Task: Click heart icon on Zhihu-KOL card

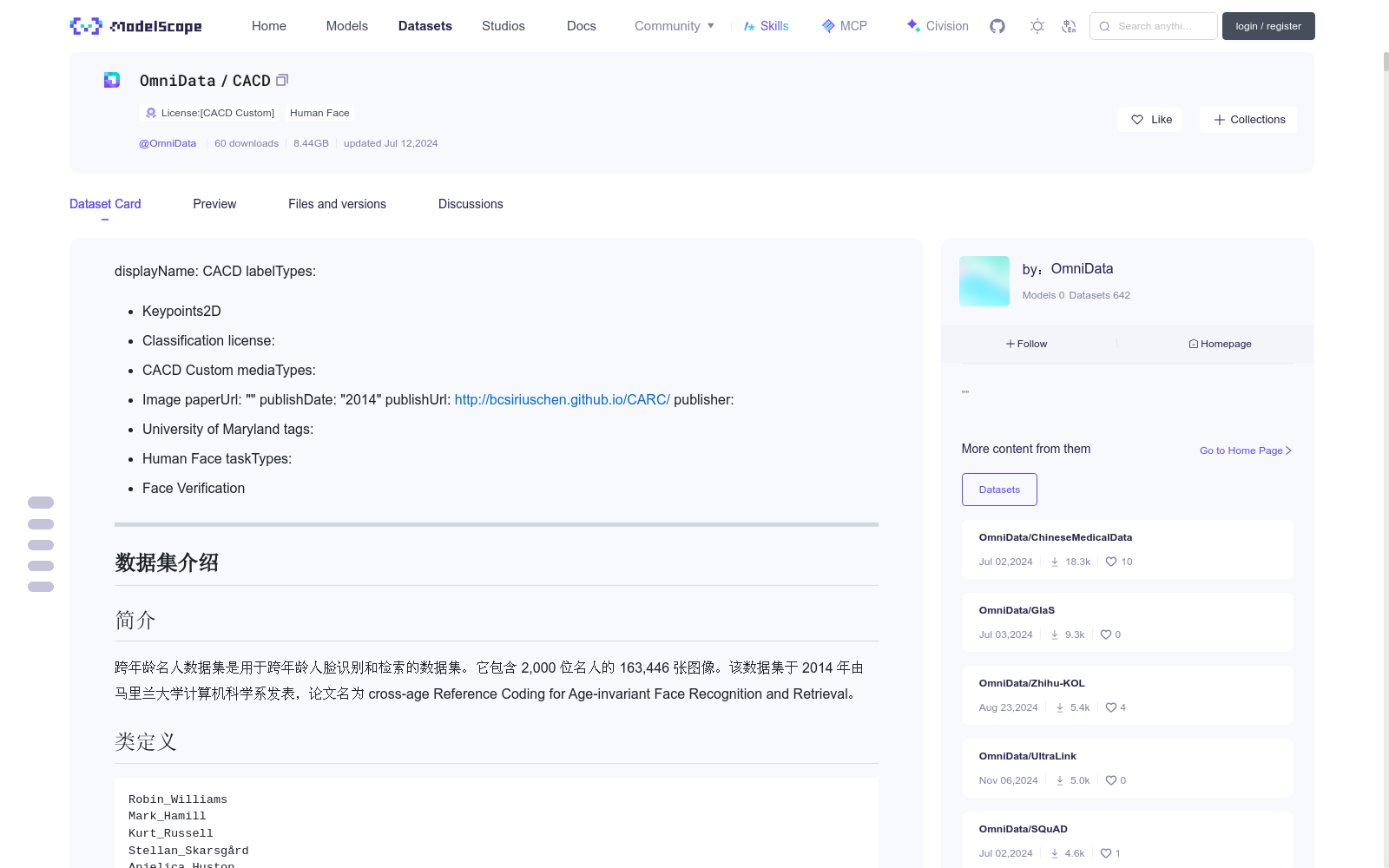Action: pyautogui.click(x=1111, y=707)
